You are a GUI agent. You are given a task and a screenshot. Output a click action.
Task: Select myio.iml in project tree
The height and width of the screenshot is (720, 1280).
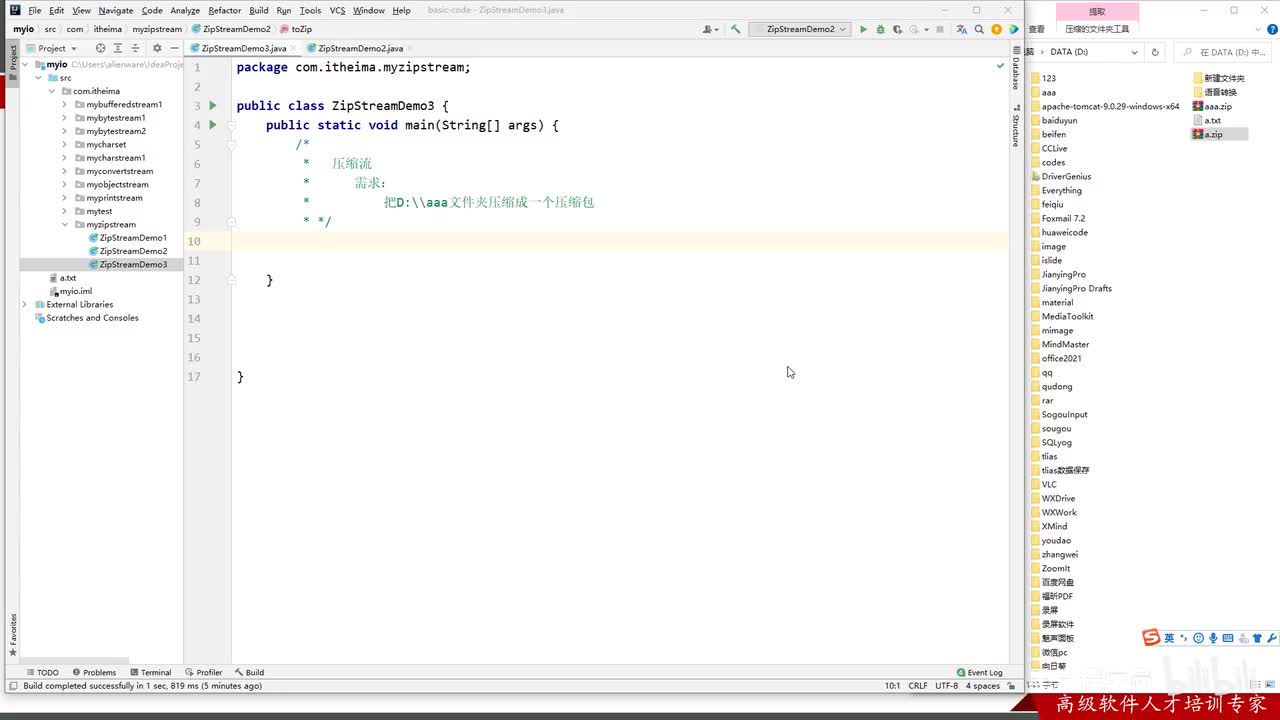coord(70,291)
